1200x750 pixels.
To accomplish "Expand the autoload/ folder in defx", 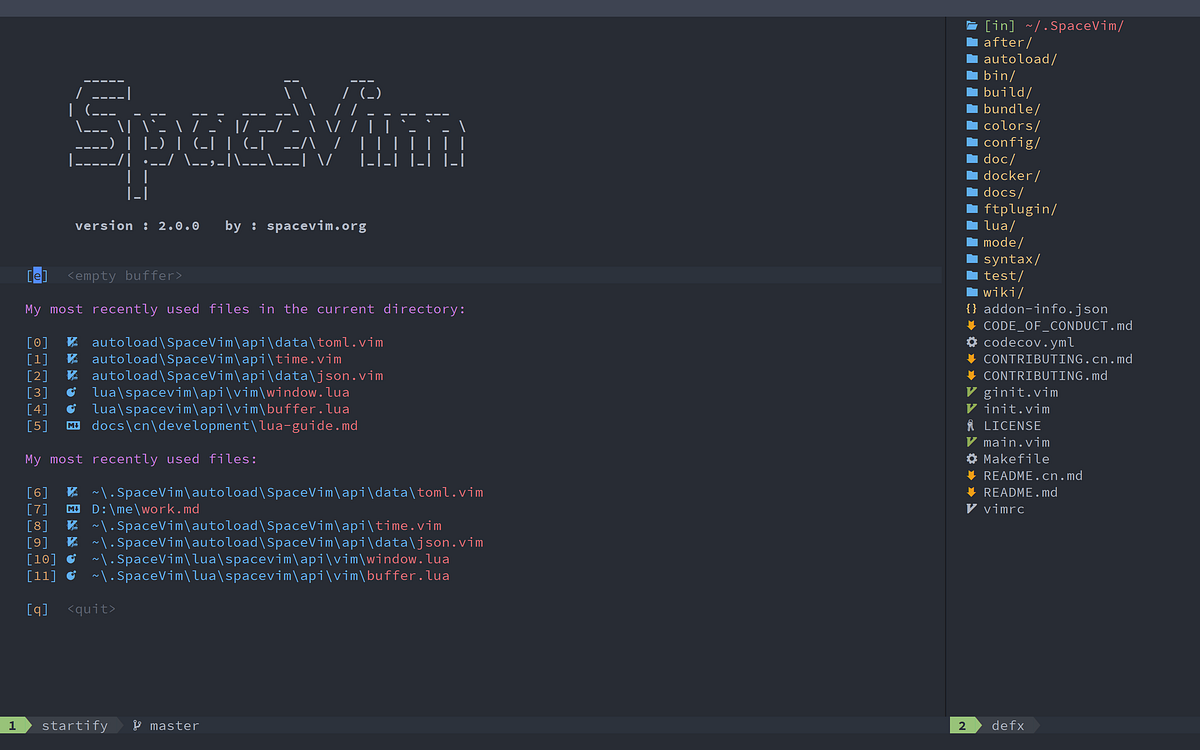I will click(x=1020, y=58).
